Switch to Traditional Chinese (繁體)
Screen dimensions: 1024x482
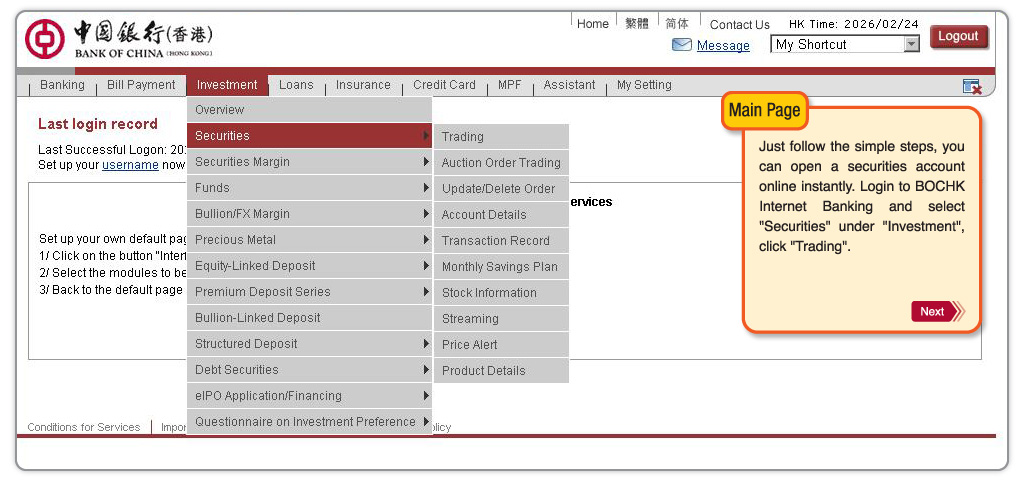click(x=637, y=24)
